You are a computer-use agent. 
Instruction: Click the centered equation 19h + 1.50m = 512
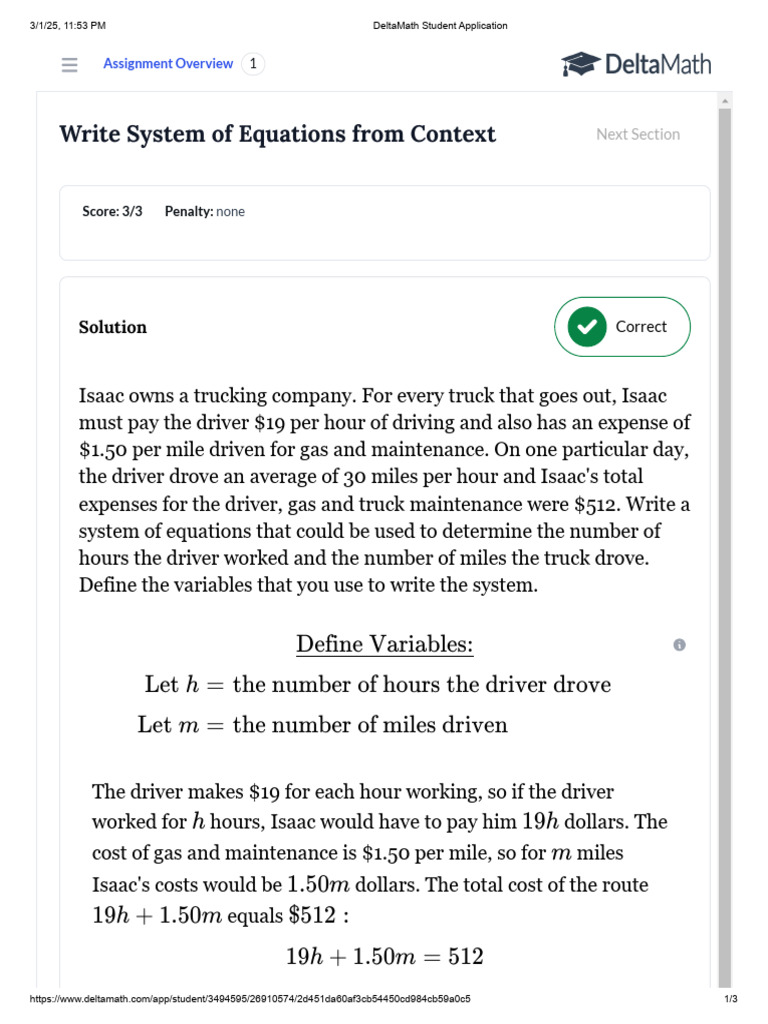(384, 957)
